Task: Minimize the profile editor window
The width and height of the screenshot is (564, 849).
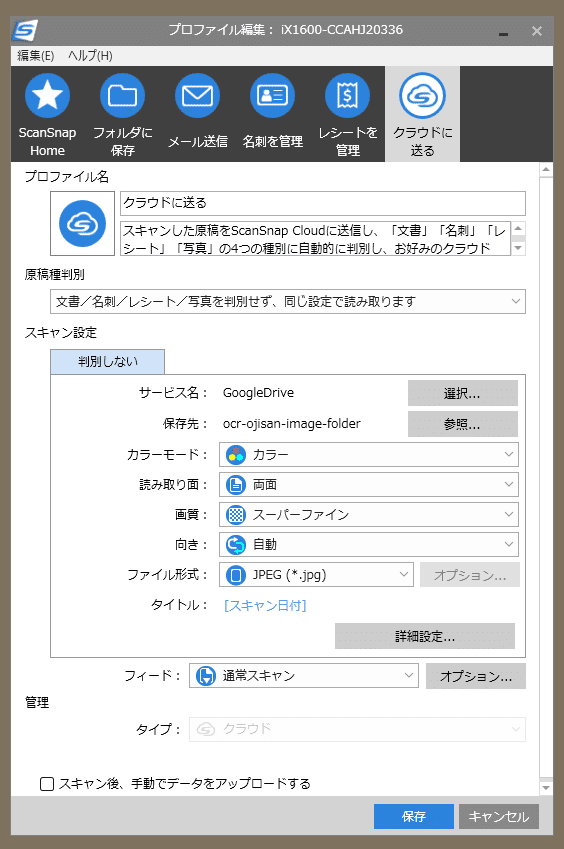Action: pyautogui.click(x=503, y=32)
